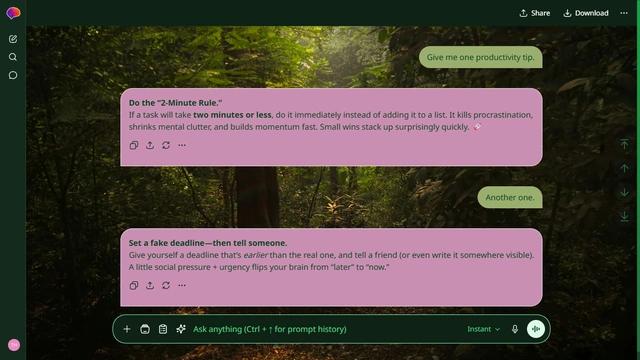The image size is (640, 360).
Task: Click the "Another one." user message
Action: [510, 198]
